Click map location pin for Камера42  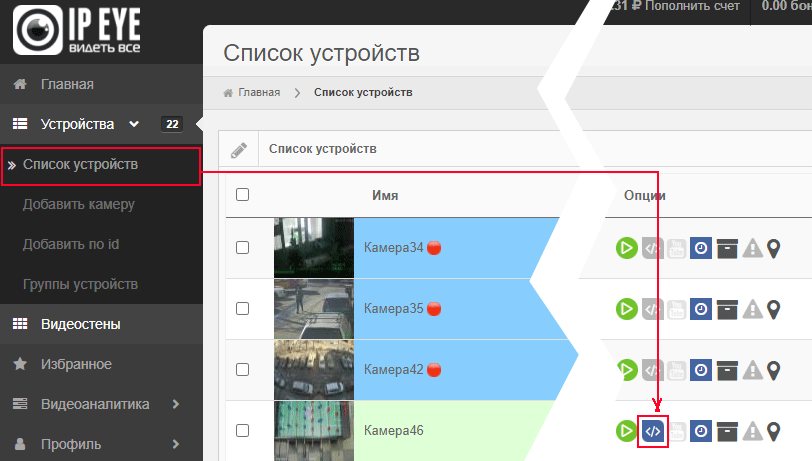pyautogui.click(x=773, y=370)
